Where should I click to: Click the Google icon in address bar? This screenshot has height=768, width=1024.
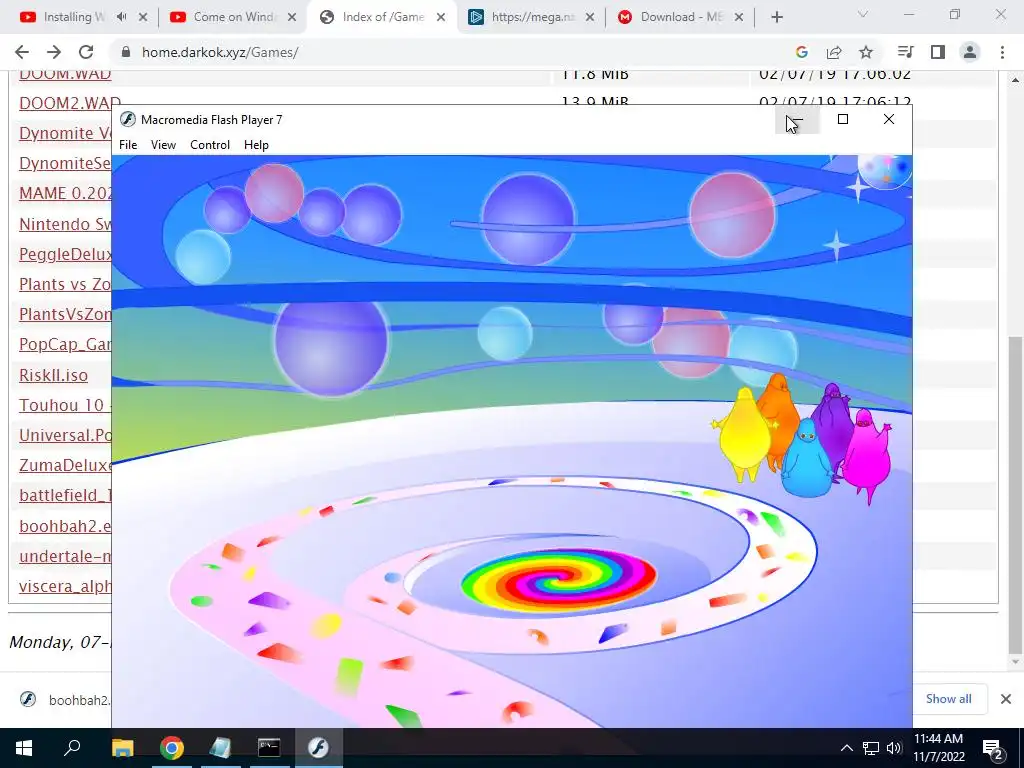(x=802, y=52)
